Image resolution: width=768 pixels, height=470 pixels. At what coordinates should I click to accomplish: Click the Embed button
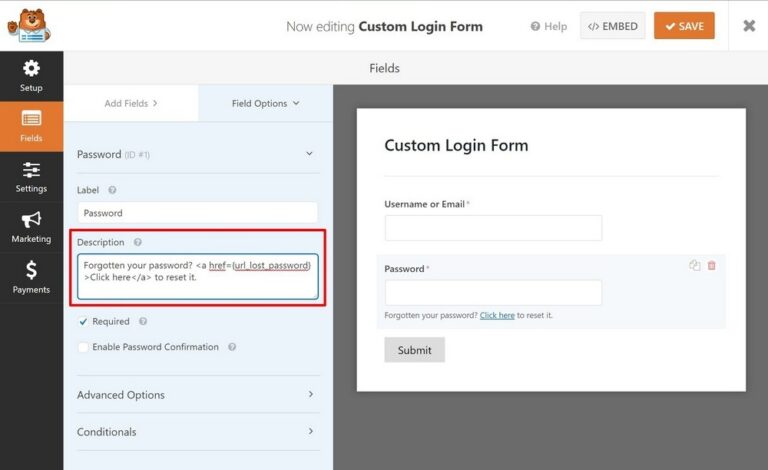coord(612,26)
